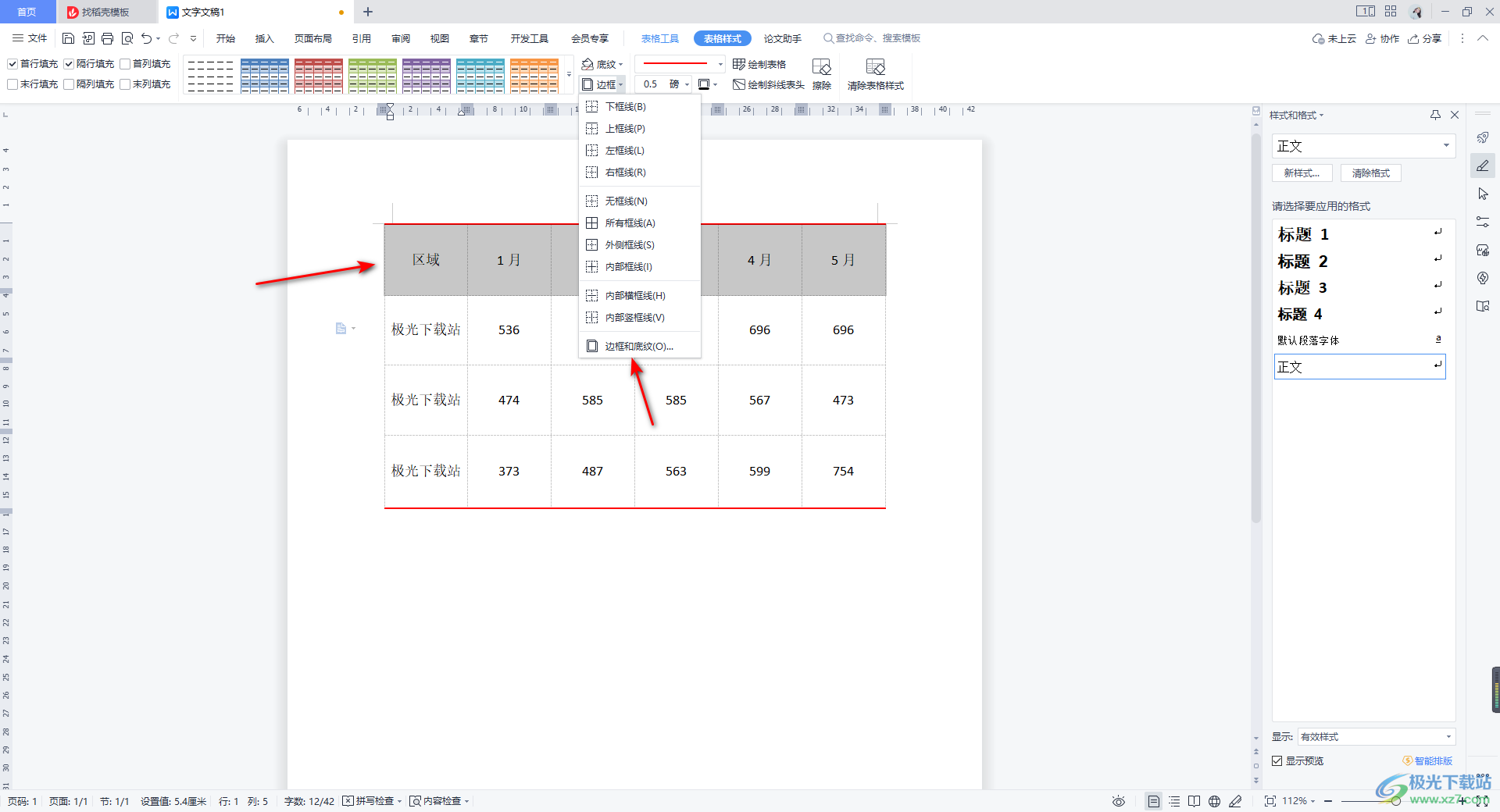The height and width of the screenshot is (812, 1500).
Task: Click the Print icon in the quick toolbar
Action: [108, 38]
